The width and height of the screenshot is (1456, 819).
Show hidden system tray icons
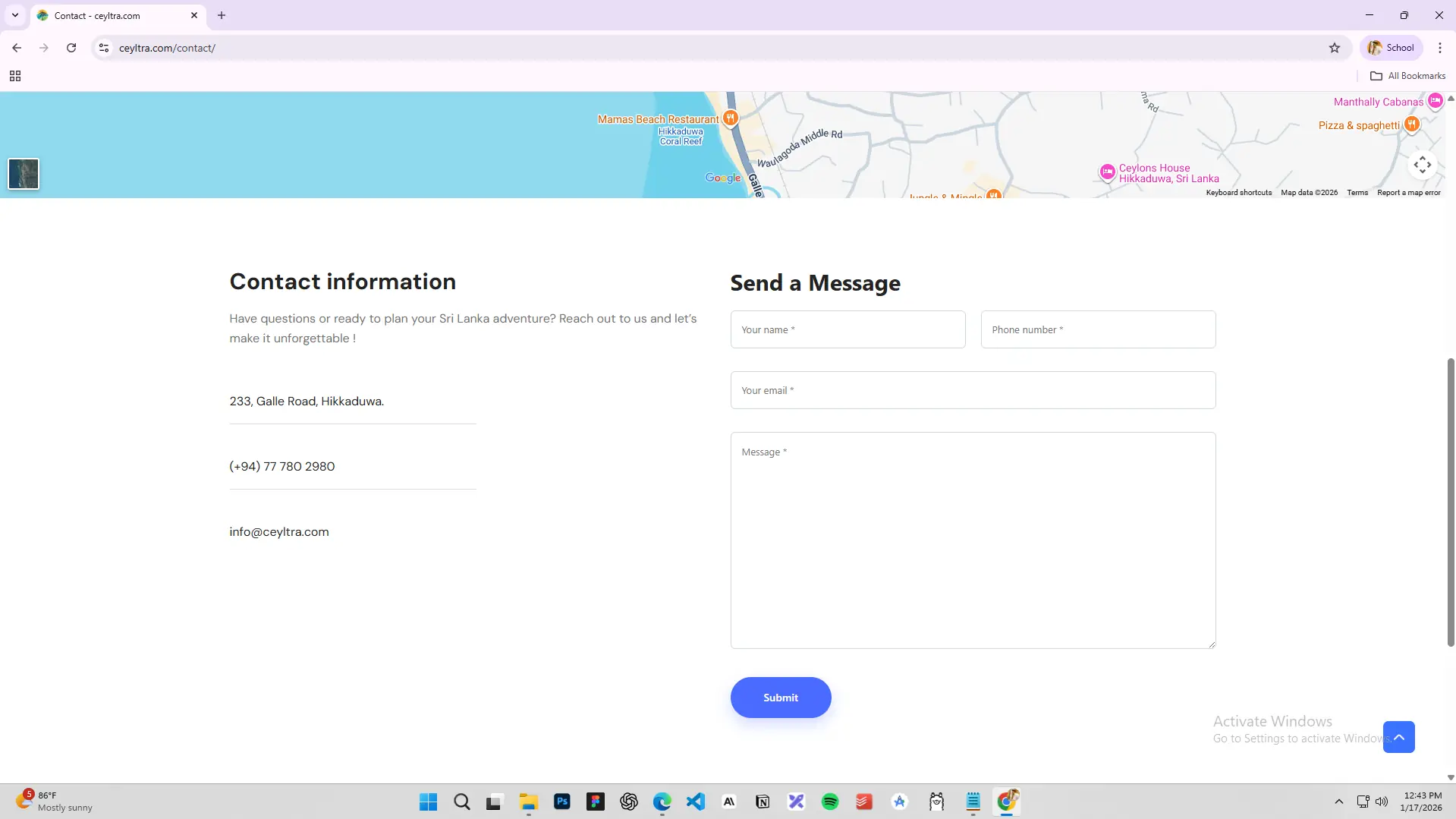1338,802
